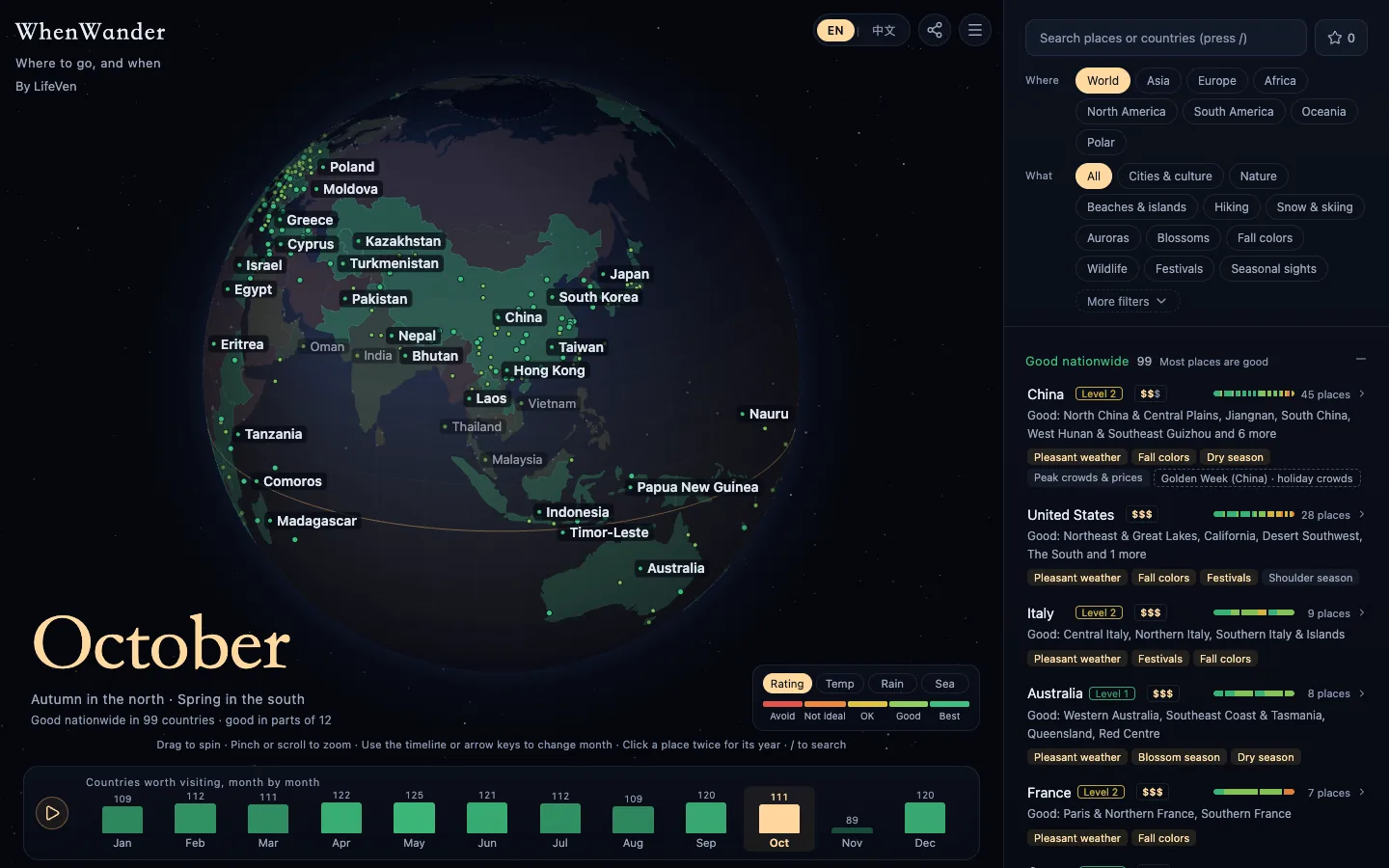Switch map layer to Temp tab
This screenshot has height=868, width=1389.
[x=839, y=684]
